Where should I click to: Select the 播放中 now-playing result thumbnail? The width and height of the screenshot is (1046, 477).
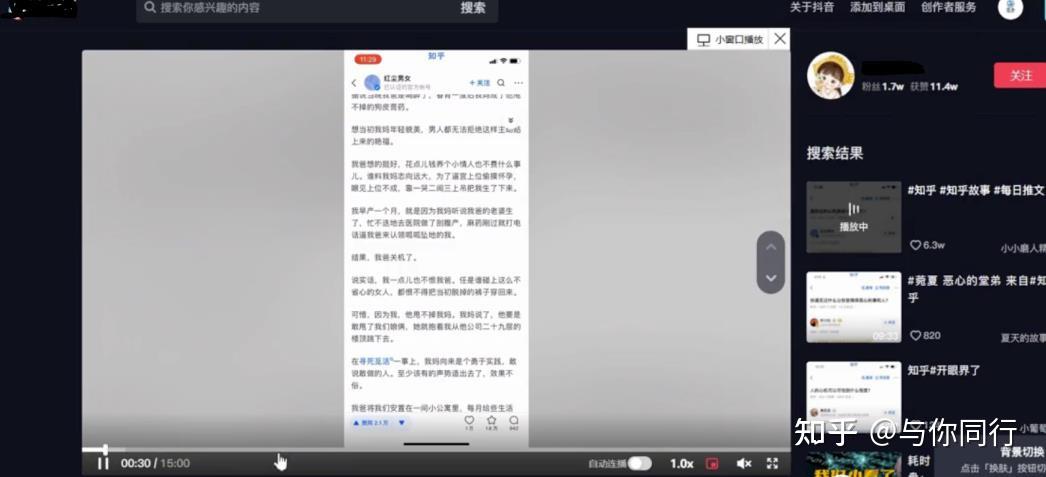click(853, 217)
